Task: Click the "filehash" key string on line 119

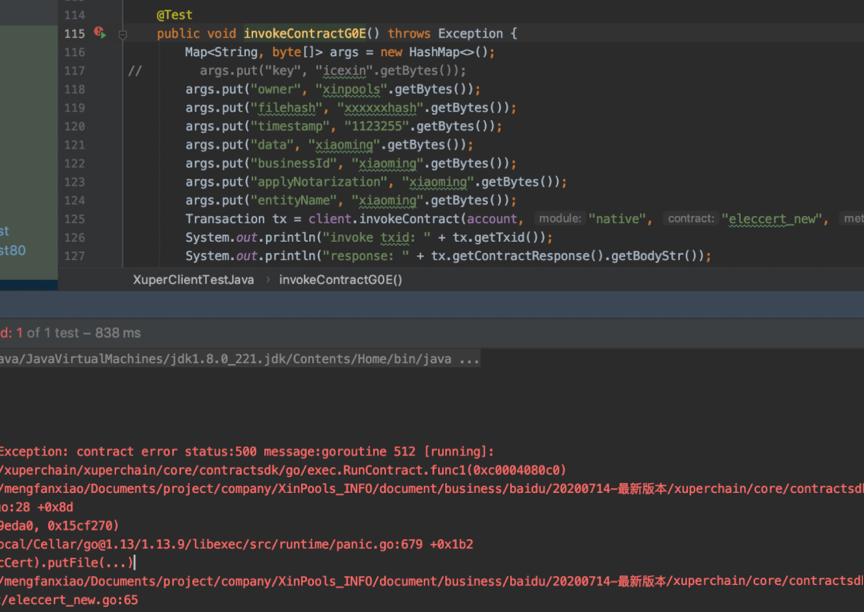Action: [287, 108]
